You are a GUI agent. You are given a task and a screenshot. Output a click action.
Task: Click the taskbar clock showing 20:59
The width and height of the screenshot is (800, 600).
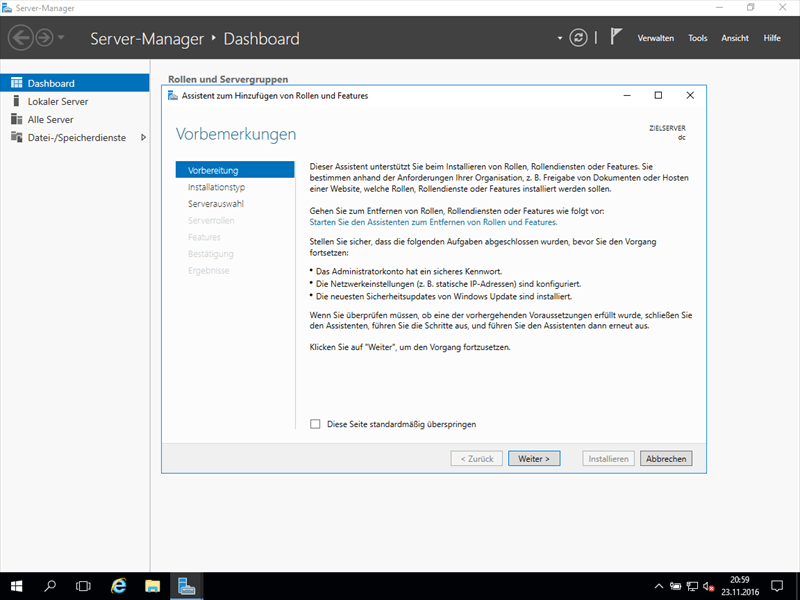click(x=740, y=586)
